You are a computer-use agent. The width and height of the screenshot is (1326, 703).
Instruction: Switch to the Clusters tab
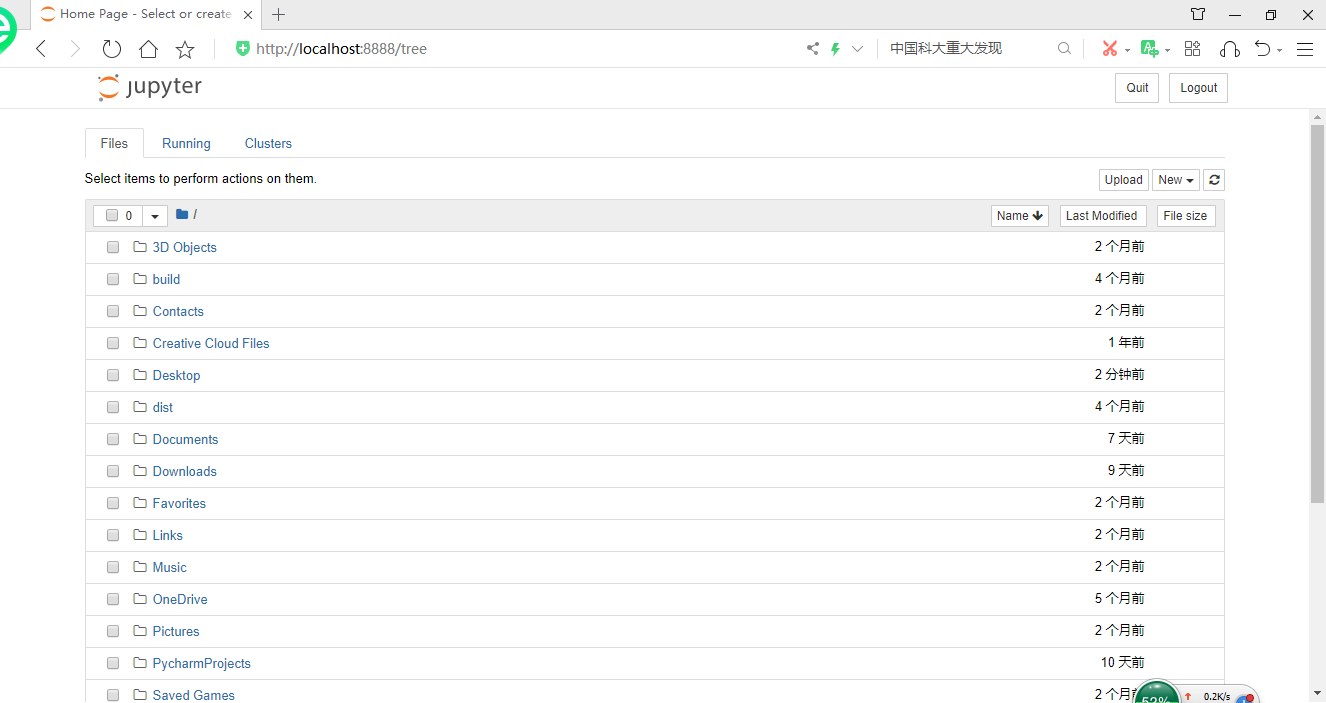pos(267,143)
